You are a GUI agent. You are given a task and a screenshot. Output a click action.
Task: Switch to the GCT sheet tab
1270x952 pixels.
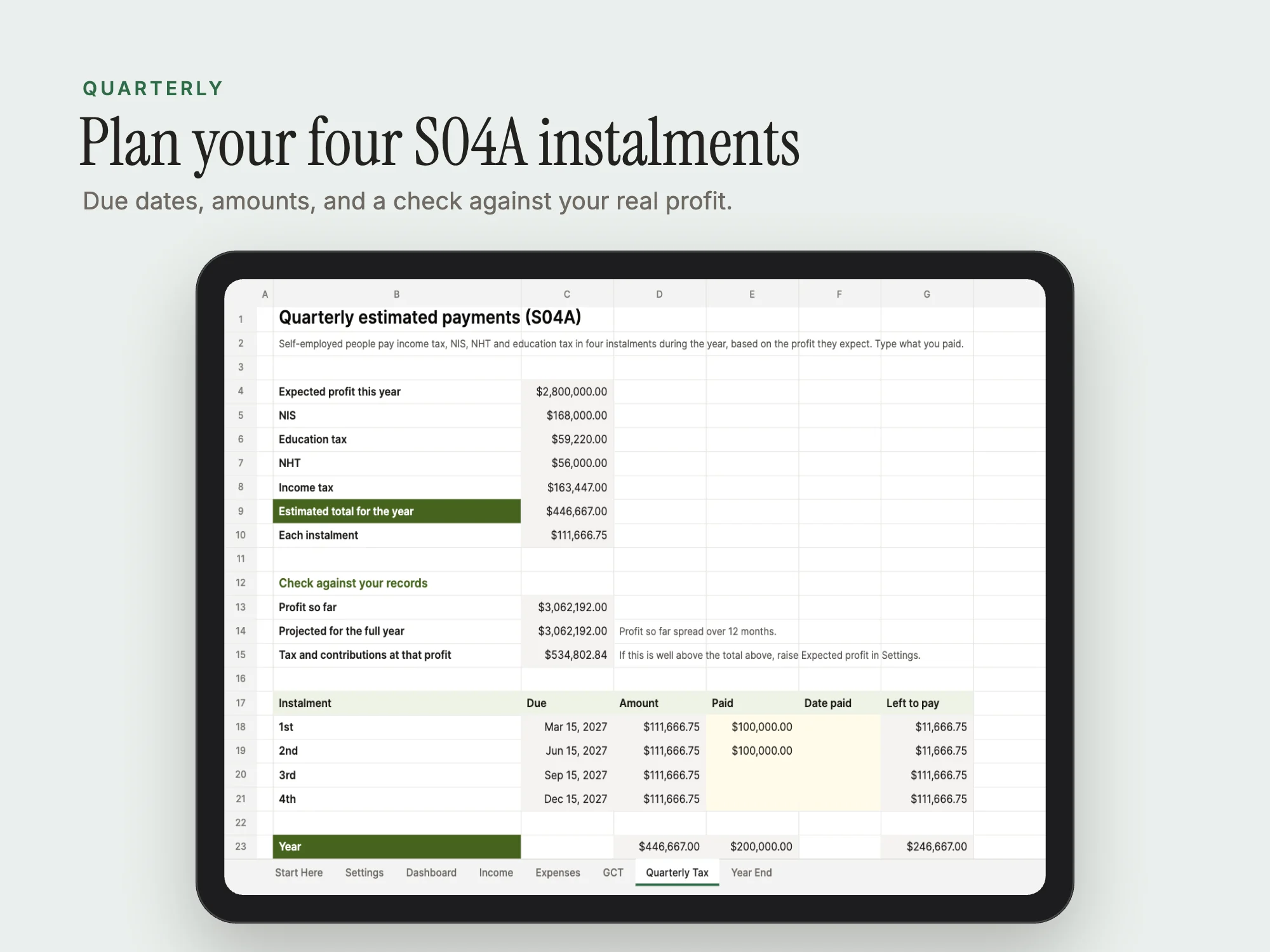pyautogui.click(x=613, y=873)
